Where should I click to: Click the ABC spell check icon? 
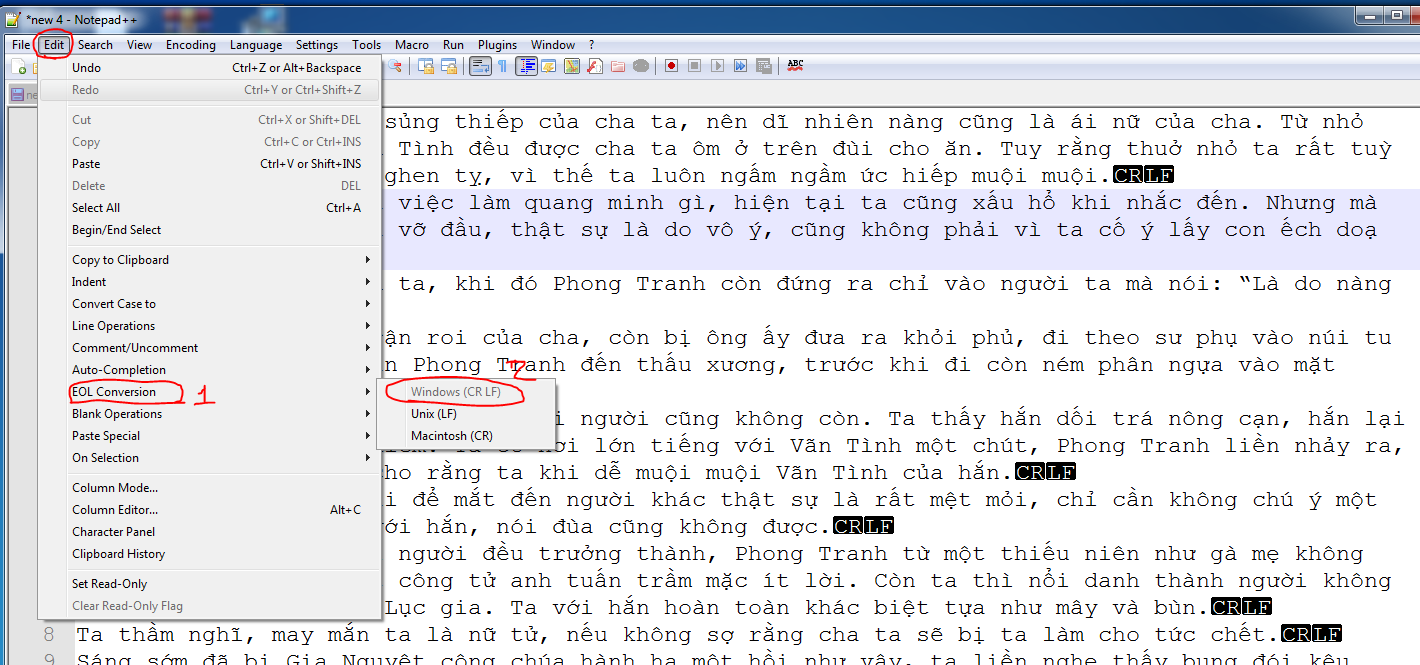coord(795,66)
